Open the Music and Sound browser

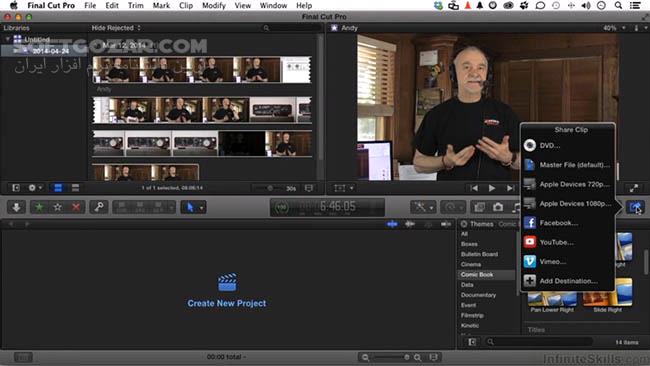pyautogui.click(x=516, y=207)
